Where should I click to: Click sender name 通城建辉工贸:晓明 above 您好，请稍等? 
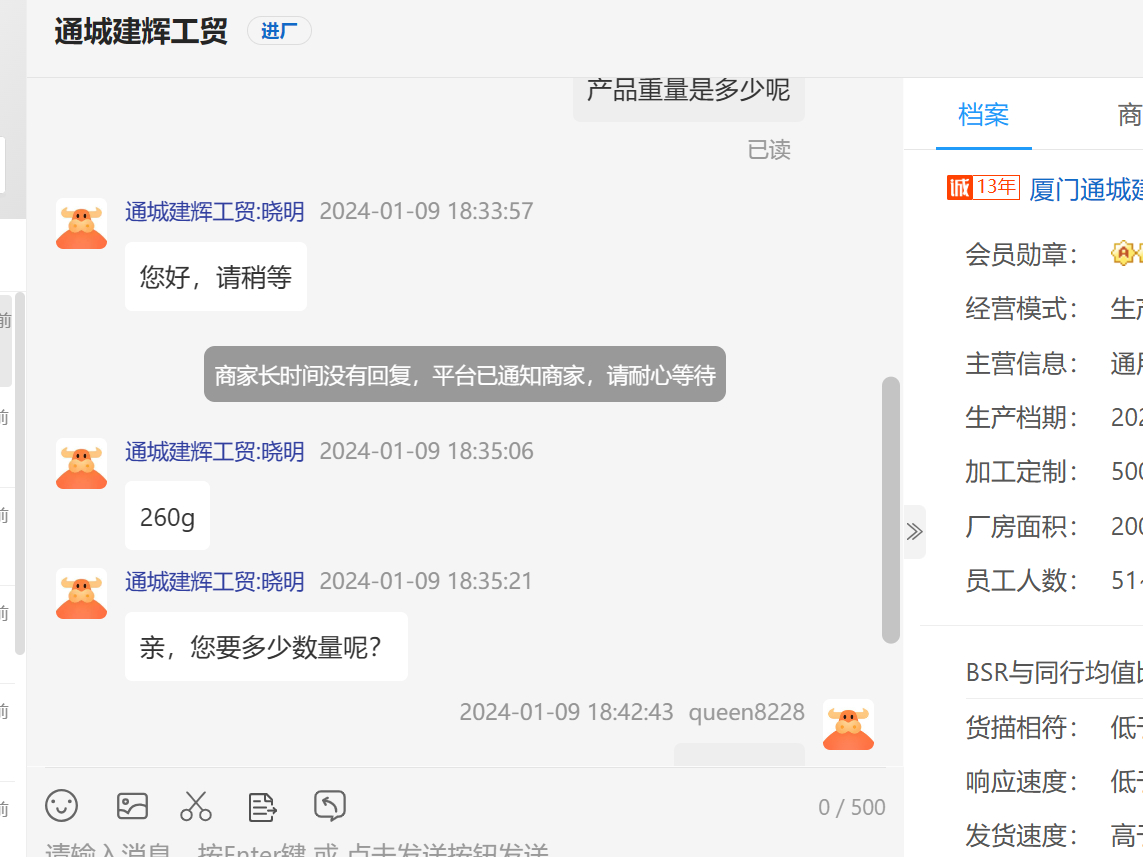tap(214, 211)
